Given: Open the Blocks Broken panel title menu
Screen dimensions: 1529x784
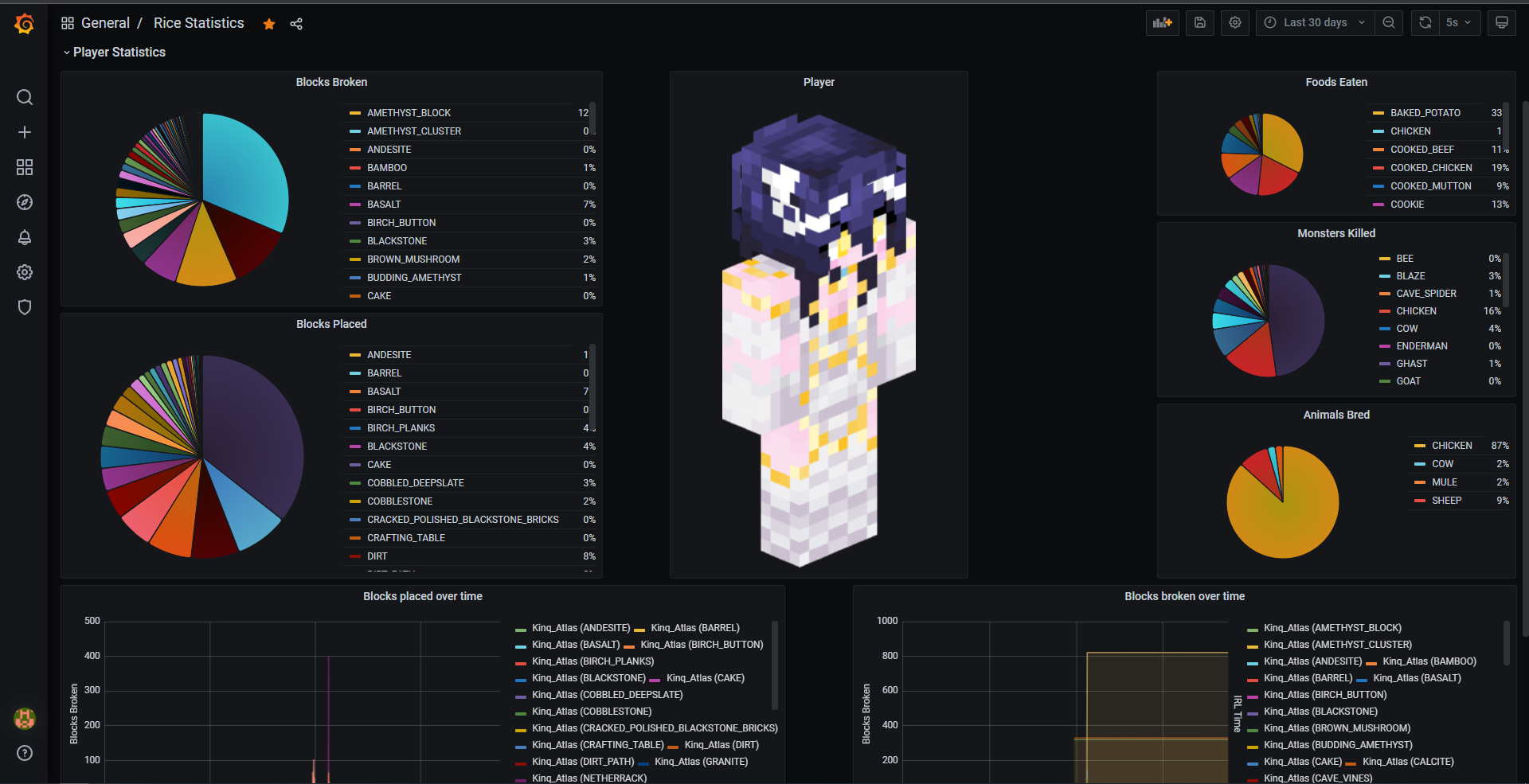Looking at the screenshot, I should [331, 82].
